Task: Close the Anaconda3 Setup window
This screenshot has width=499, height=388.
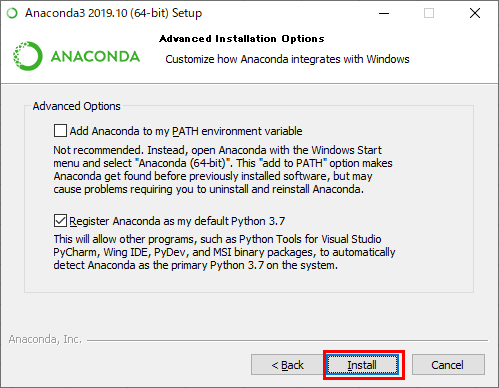Action: click(x=475, y=13)
